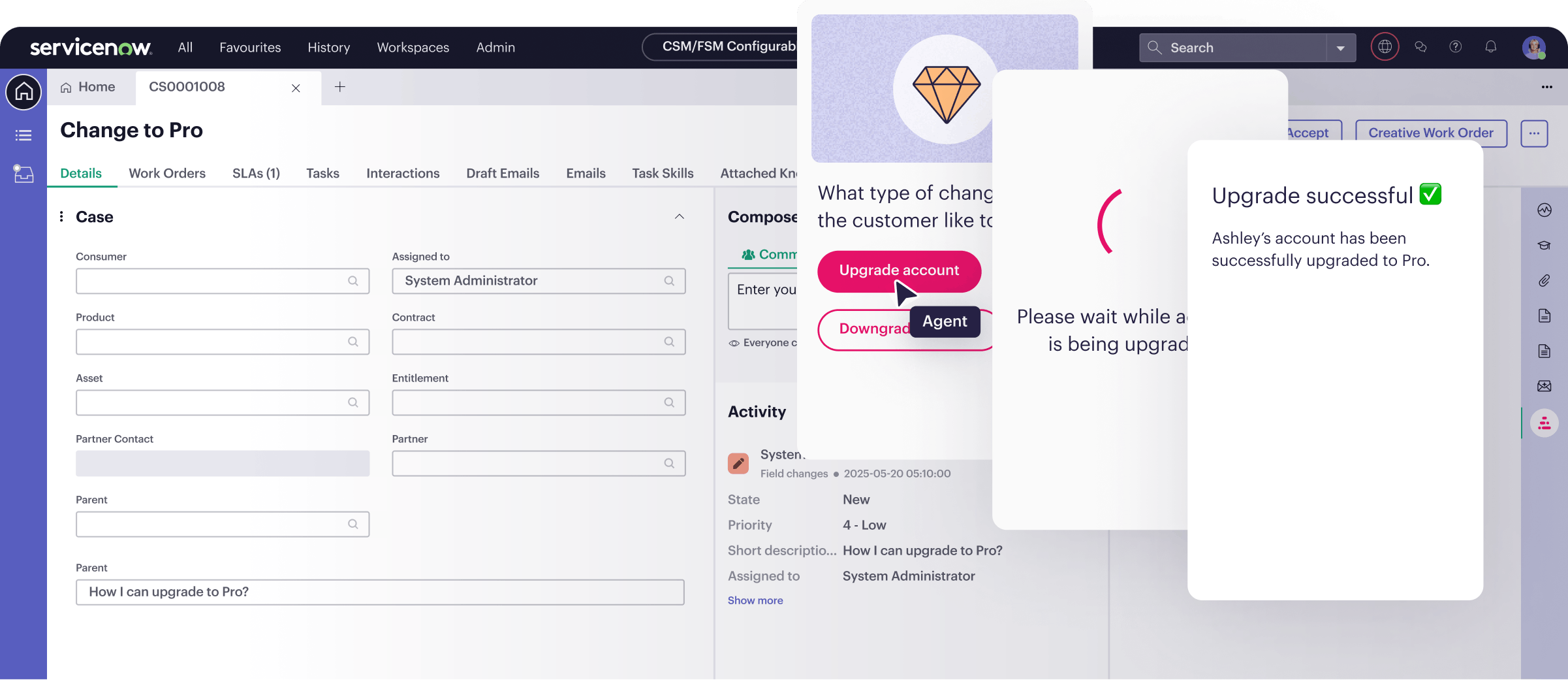This screenshot has width=1568, height=680.
Task: Click the Upgrade account button
Action: [899, 270]
